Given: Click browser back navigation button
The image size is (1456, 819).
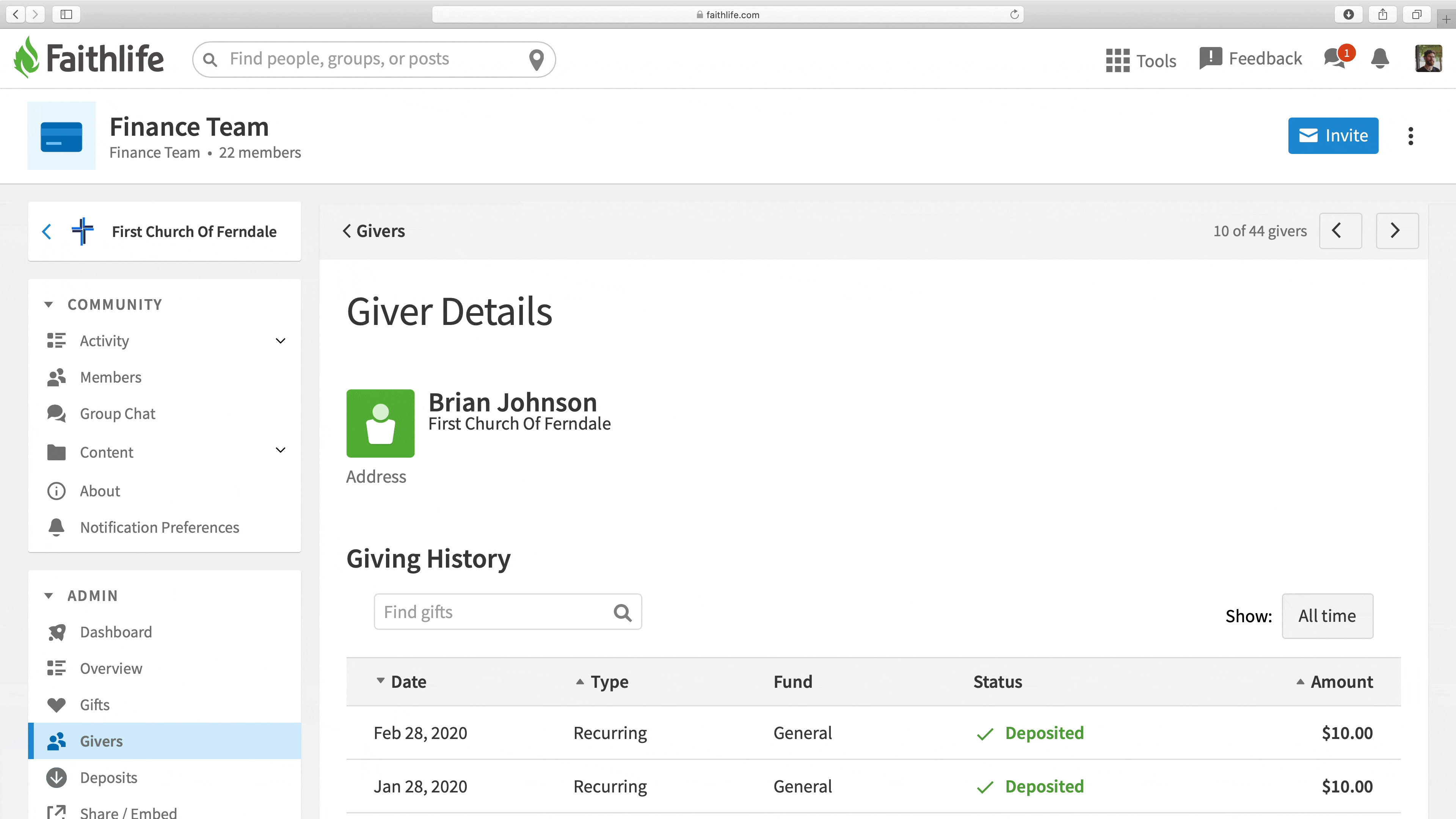Looking at the screenshot, I should (16, 14).
